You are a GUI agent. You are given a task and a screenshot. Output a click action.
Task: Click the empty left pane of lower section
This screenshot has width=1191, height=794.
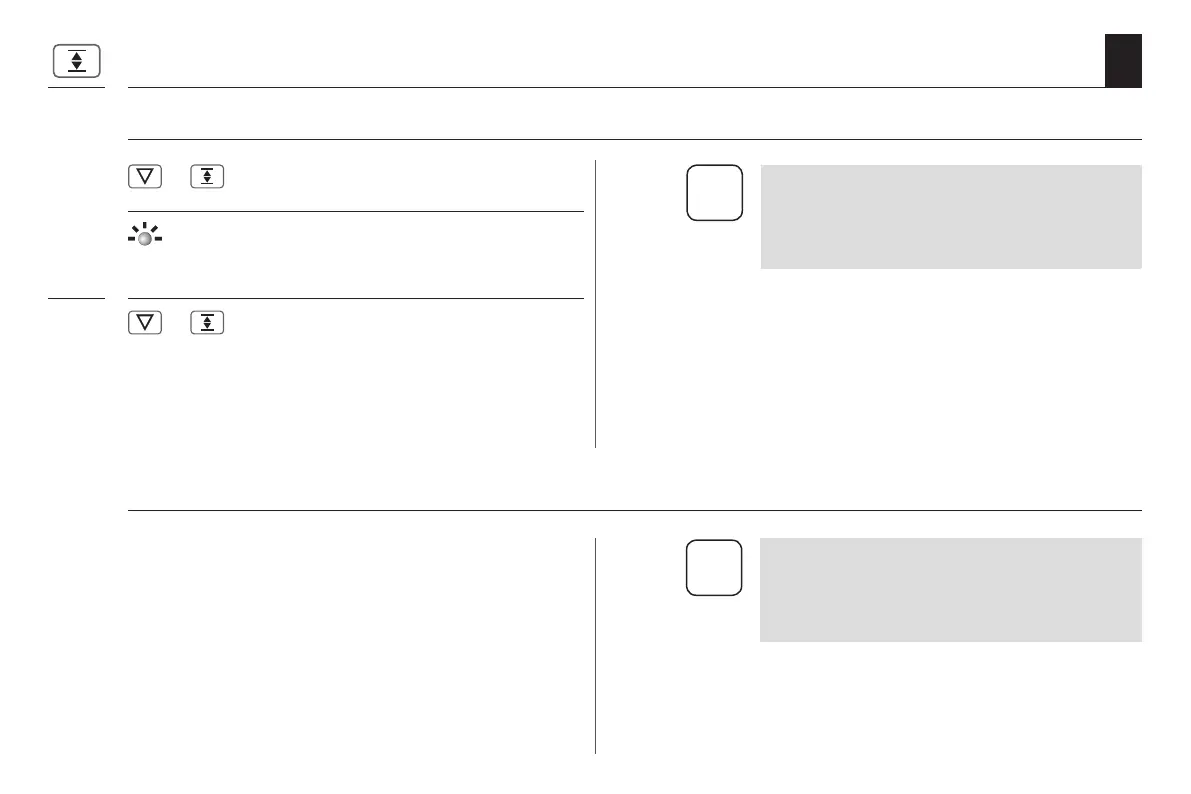[x=360, y=645]
